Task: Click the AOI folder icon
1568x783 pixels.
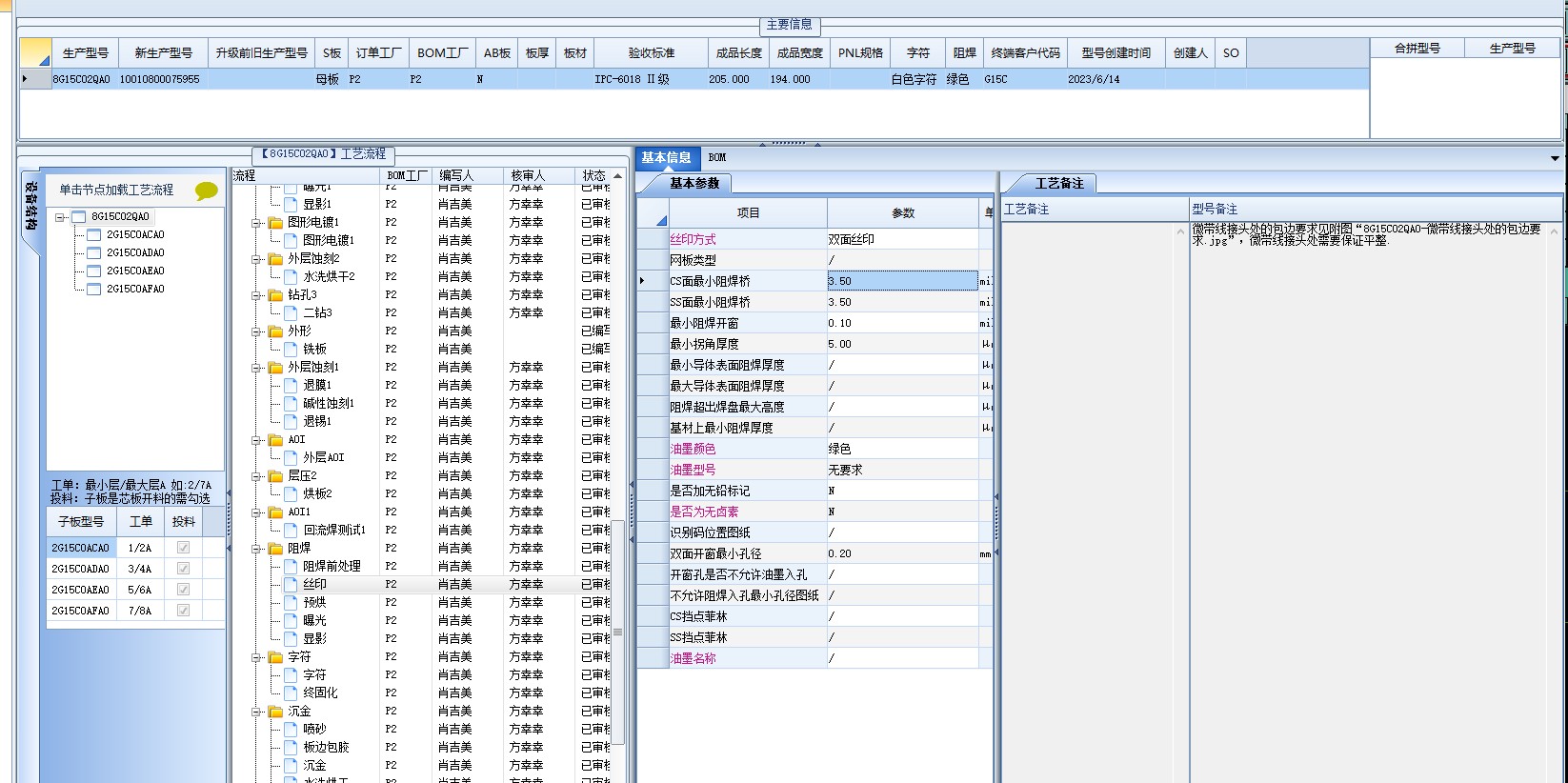Action: point(276,440)
